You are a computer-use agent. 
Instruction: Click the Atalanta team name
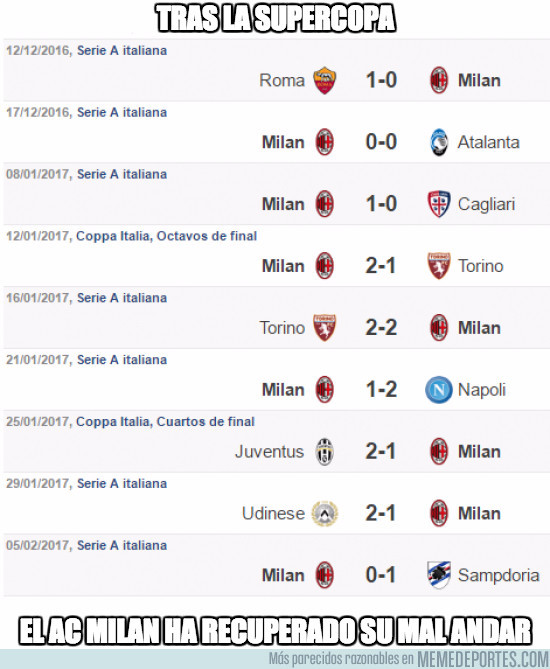tap(489, 142)
